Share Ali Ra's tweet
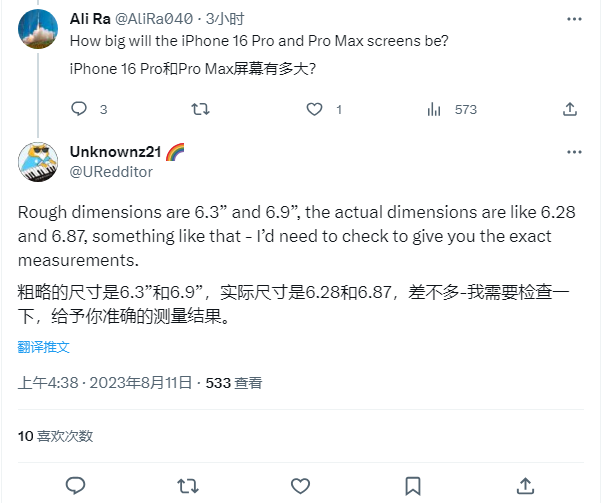Screen dimensions: 601x503 pos(570,109)
